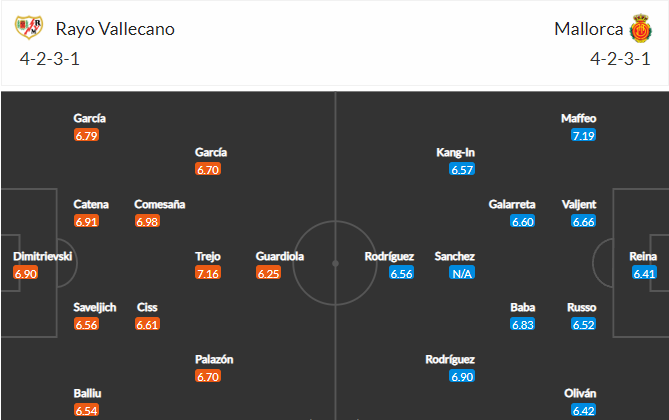Select Mallorca goalkeeper Reina

pyautogui.click(x=643, y=256)
